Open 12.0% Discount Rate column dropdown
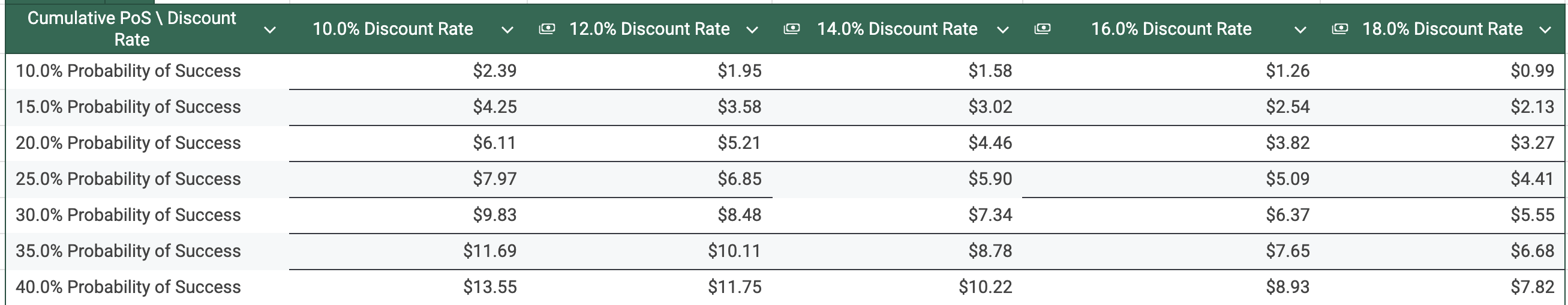Viewport: 1568px width, 305px height. tap(752, 30)
